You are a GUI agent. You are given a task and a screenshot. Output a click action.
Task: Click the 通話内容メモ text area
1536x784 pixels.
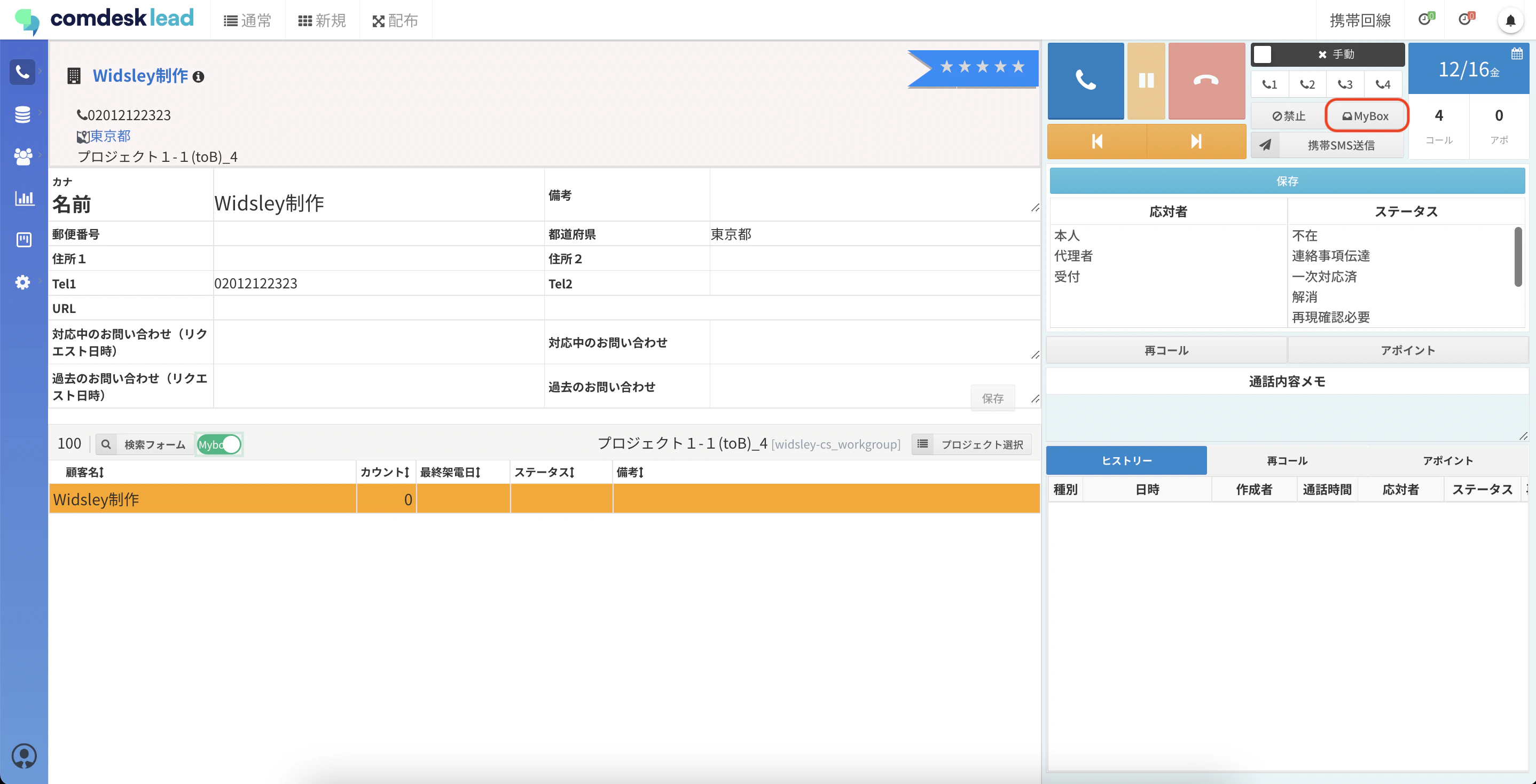(x=1287, y=418)
